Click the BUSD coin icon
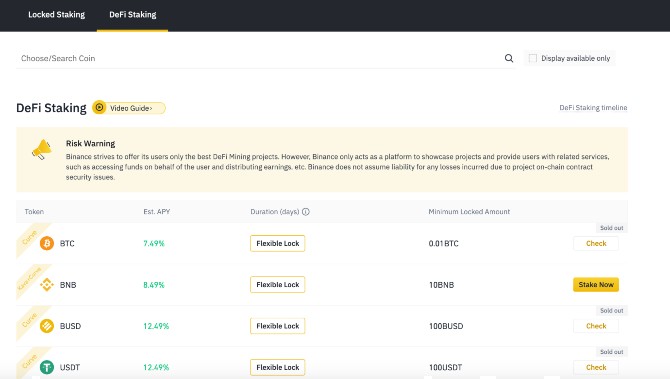 pyautogui.click(x=47, y=326)
